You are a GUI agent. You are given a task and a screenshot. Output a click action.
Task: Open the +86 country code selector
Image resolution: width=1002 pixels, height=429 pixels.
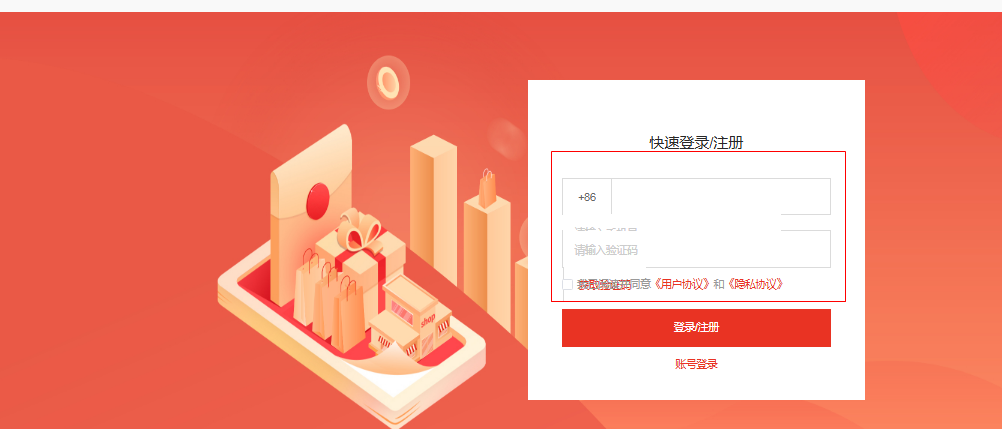pos(587,197)
